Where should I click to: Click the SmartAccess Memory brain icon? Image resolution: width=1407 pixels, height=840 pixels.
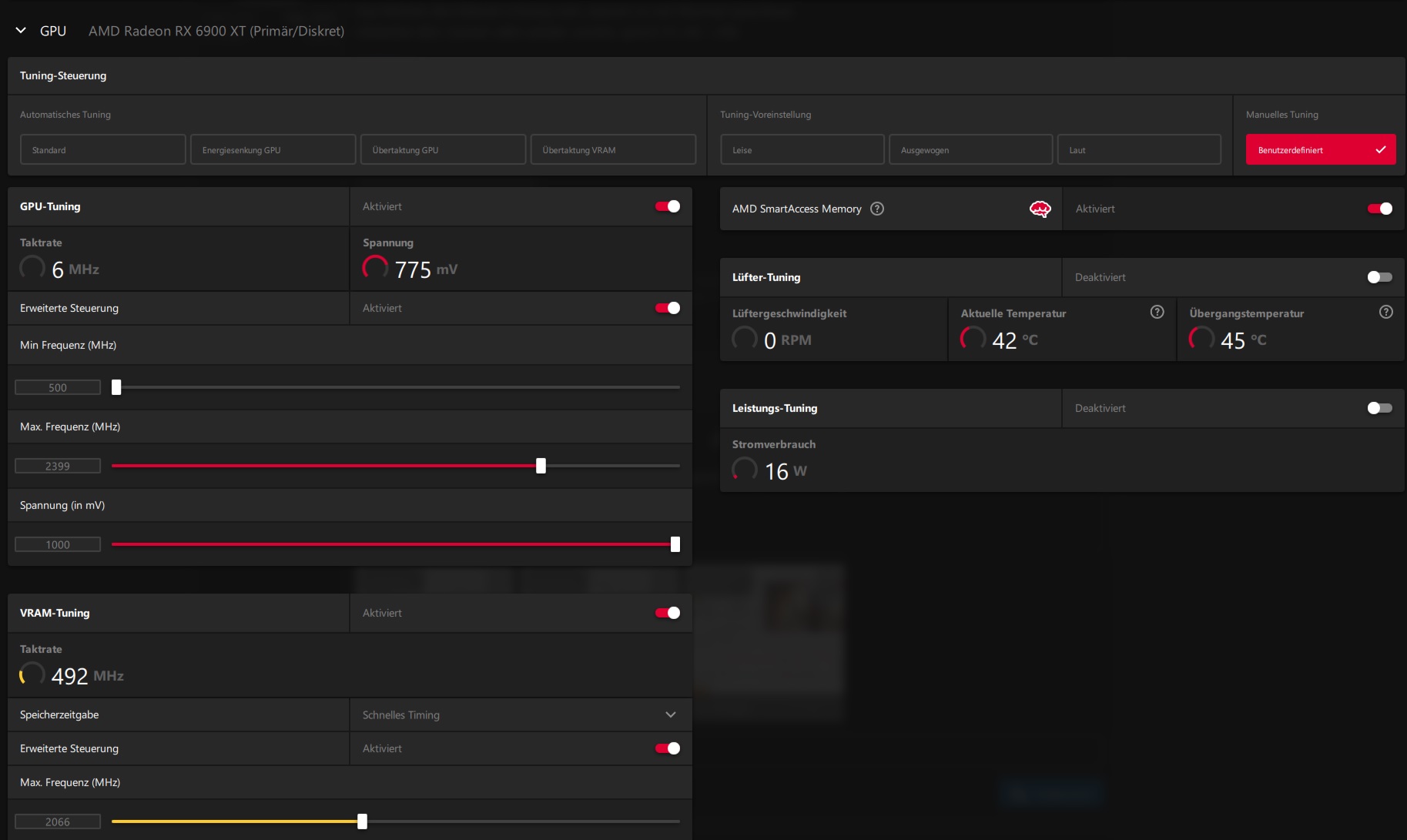pos(1040,209)
